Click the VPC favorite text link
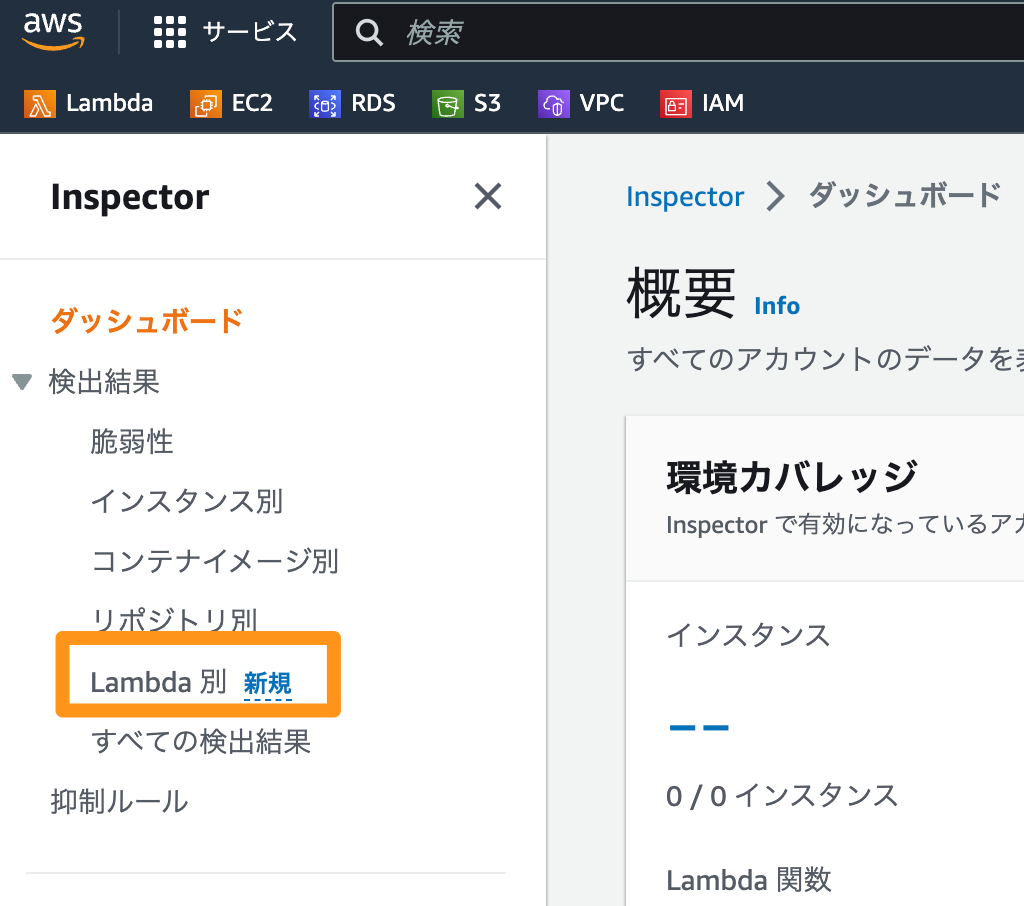The height and width of the screenshot is (906, 1024). point(601,103)
